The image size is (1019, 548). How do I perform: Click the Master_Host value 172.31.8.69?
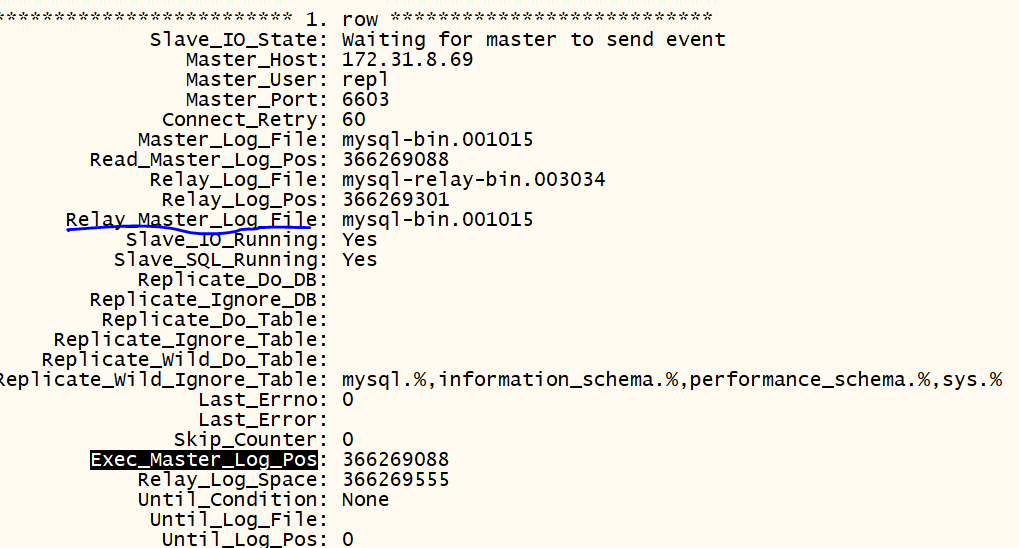pos(407,60)
